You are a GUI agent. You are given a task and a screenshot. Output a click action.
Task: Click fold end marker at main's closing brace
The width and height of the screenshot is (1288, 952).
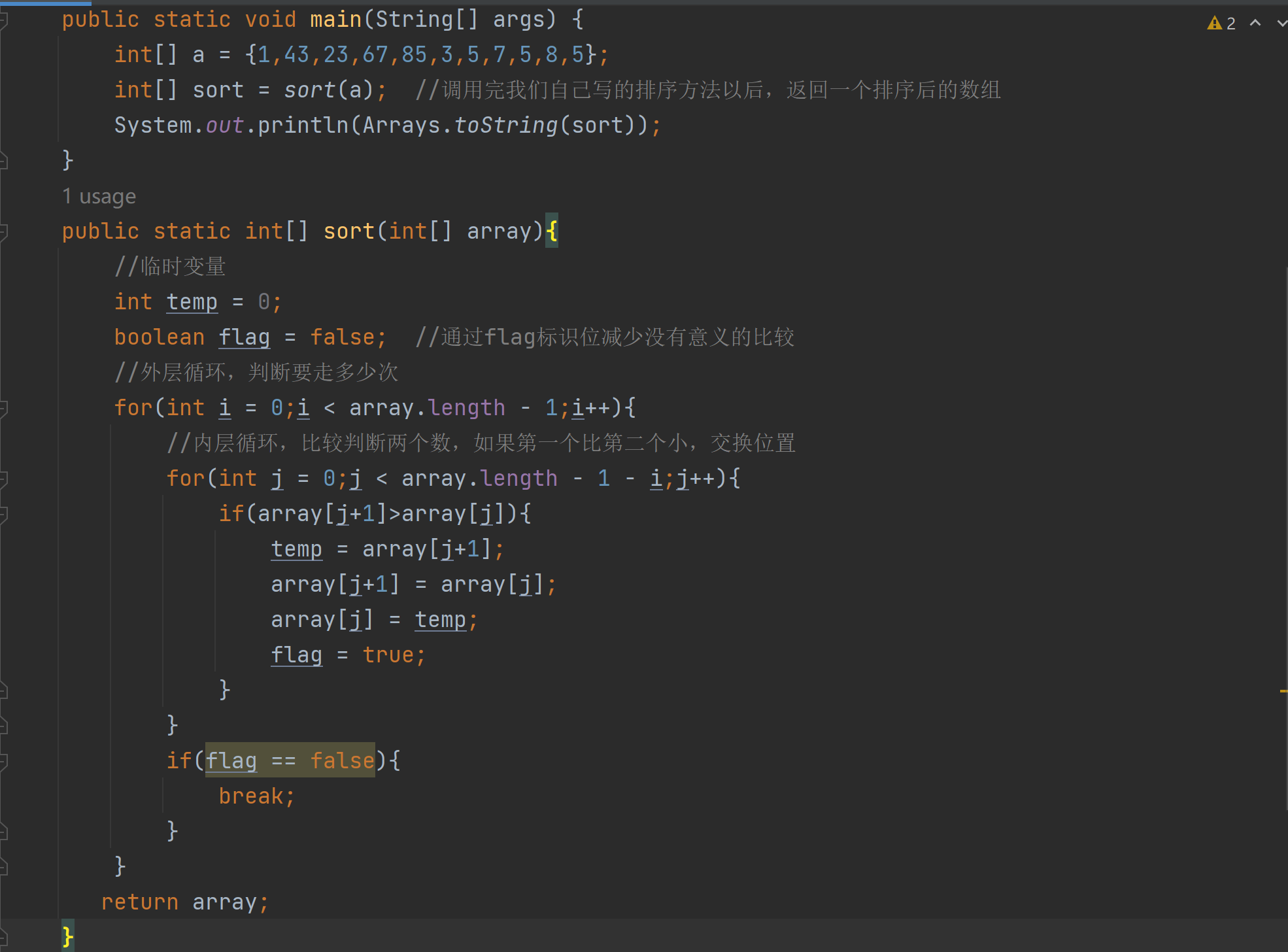pyautogui.click(x=3, y=160)
